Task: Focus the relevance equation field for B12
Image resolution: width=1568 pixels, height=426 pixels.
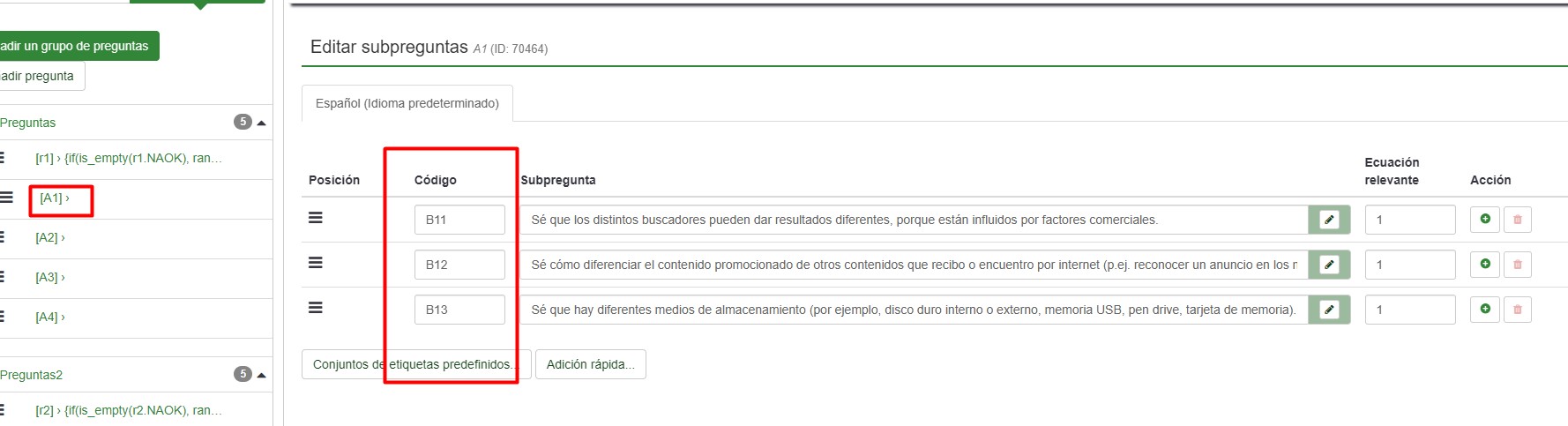Action: 1409,265
